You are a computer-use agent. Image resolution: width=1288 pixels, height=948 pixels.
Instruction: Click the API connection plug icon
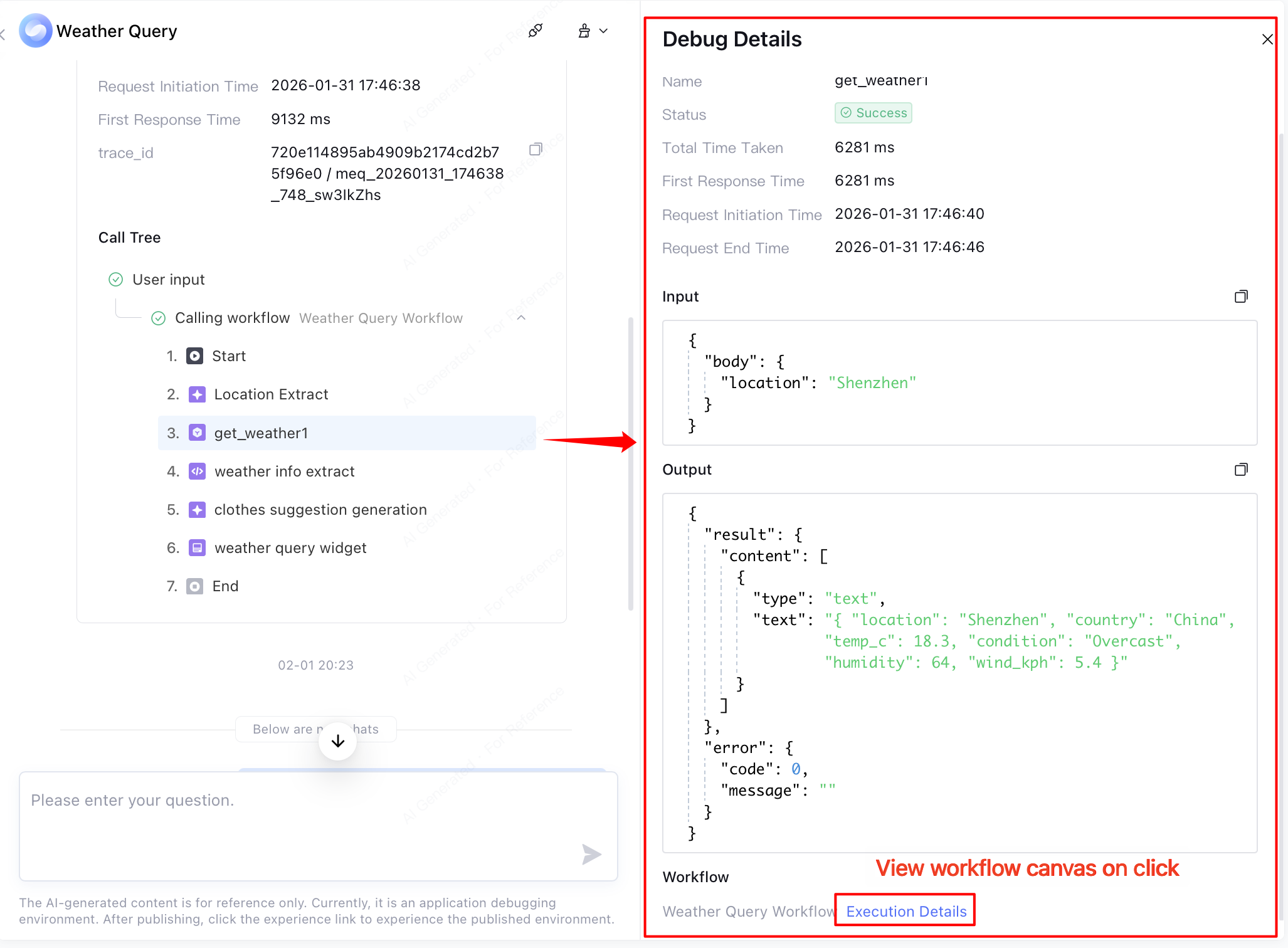click(x=535, y=30)
